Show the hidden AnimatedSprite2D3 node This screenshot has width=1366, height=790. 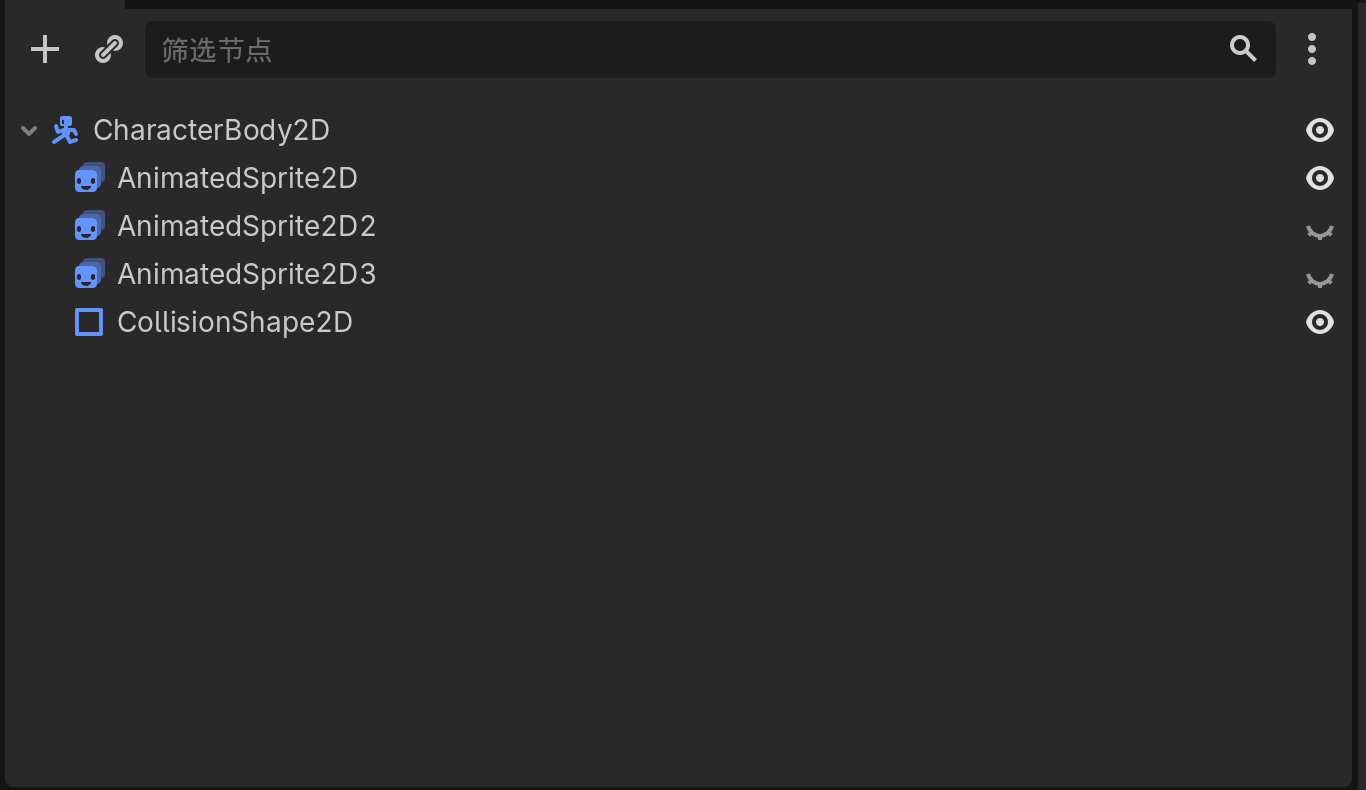[x=1320, y=277]
